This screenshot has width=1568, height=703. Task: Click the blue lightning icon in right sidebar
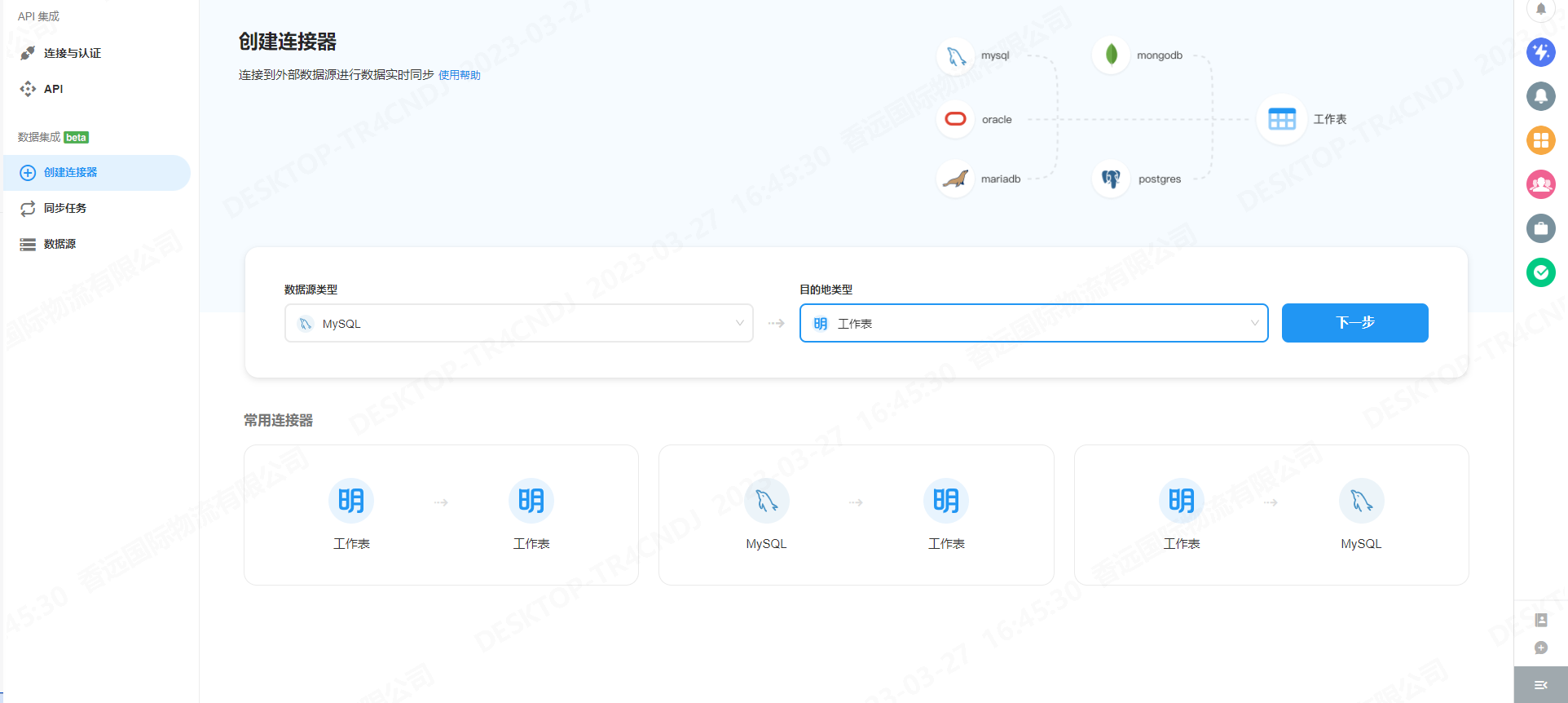coord(1540,52)
